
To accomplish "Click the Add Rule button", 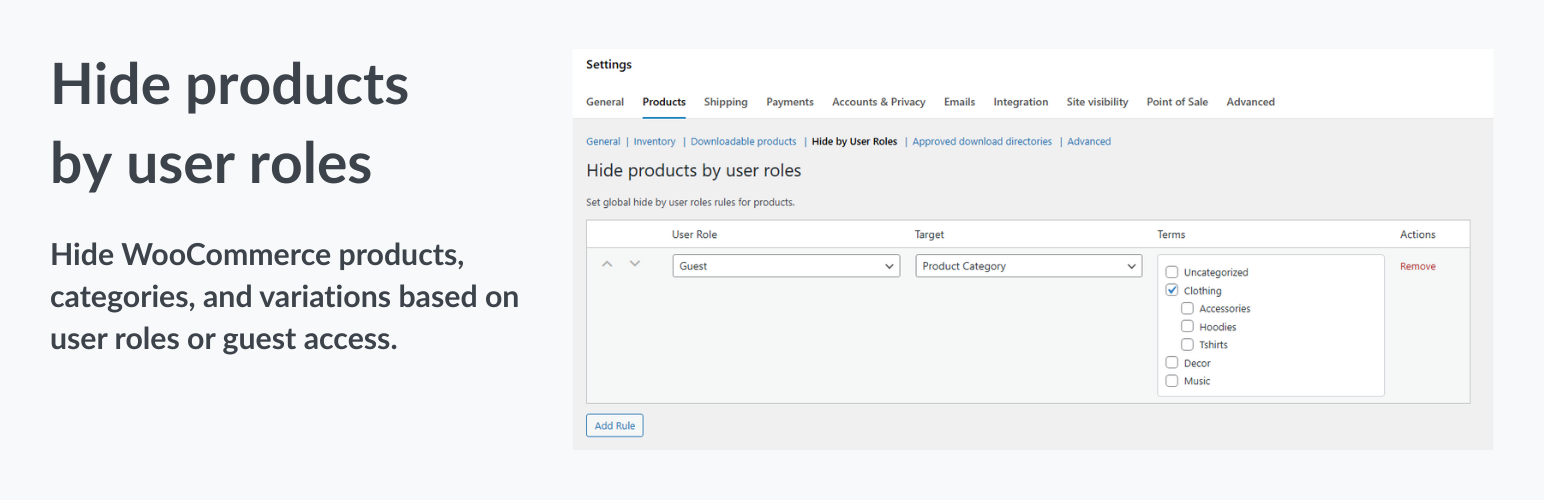I will (x=615, y=426).
